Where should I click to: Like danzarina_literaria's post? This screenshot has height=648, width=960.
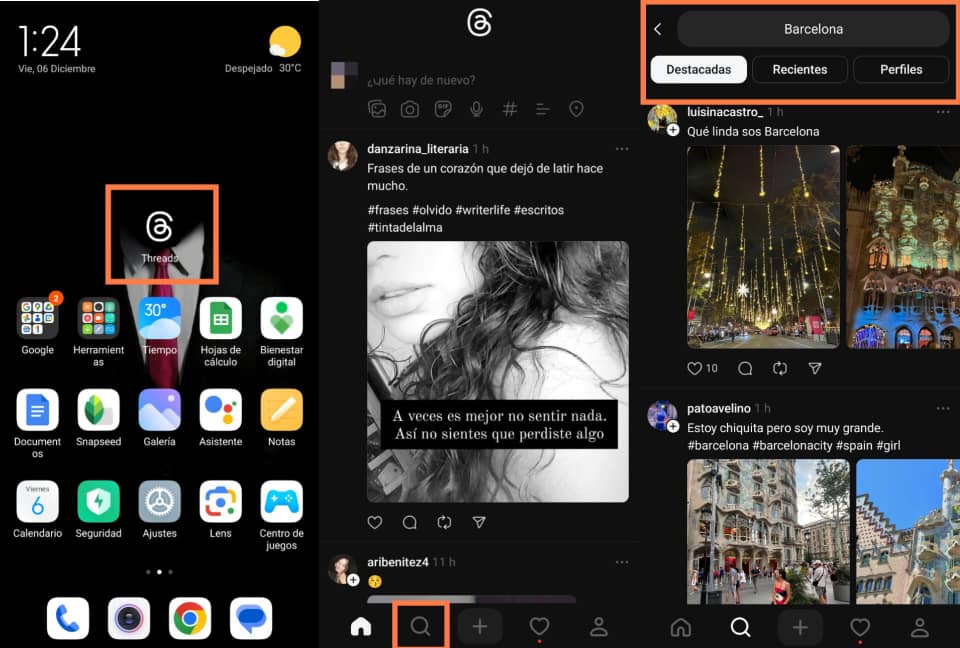tap(375, 522)
